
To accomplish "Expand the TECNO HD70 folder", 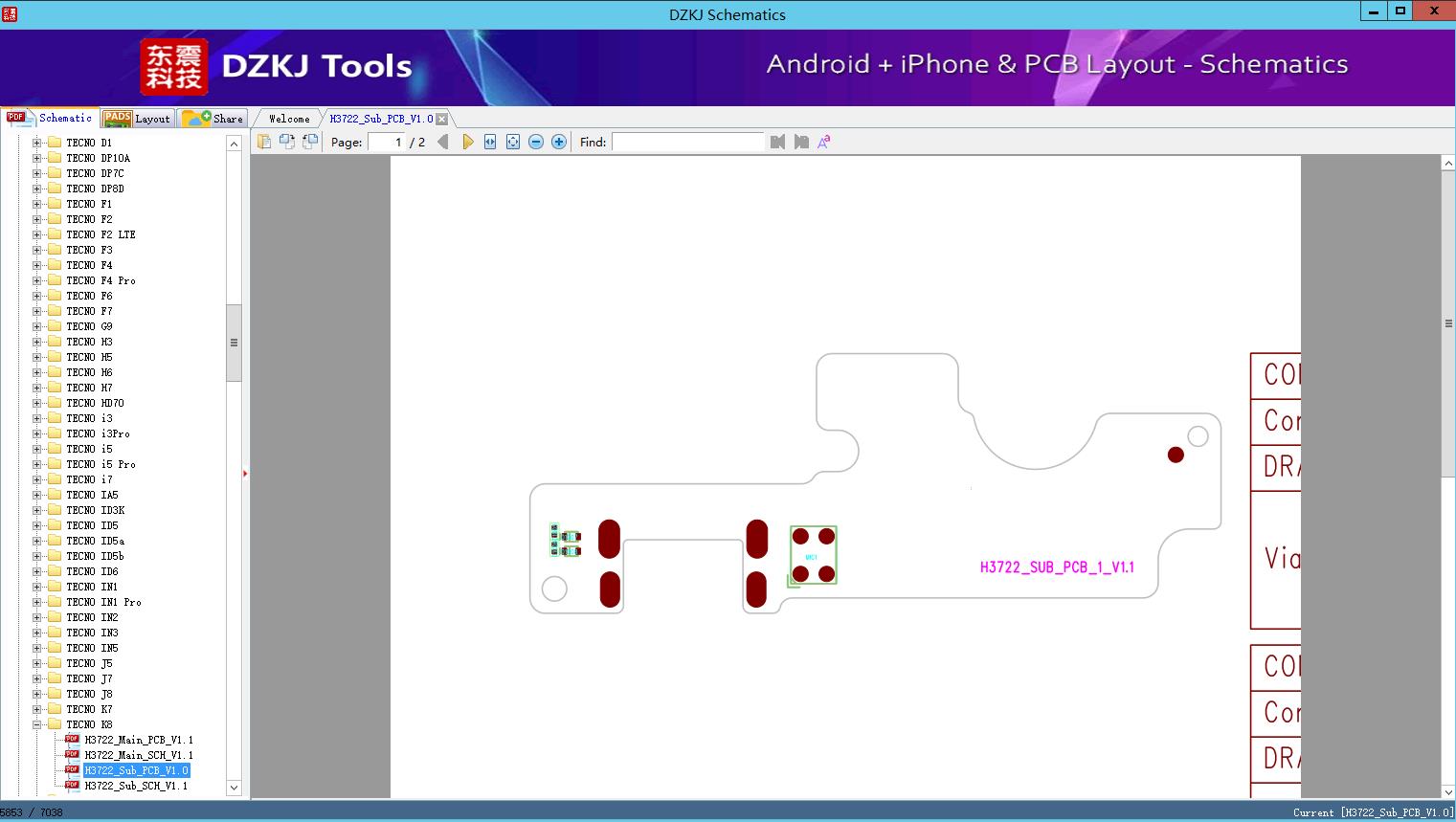I will (37, 403).
